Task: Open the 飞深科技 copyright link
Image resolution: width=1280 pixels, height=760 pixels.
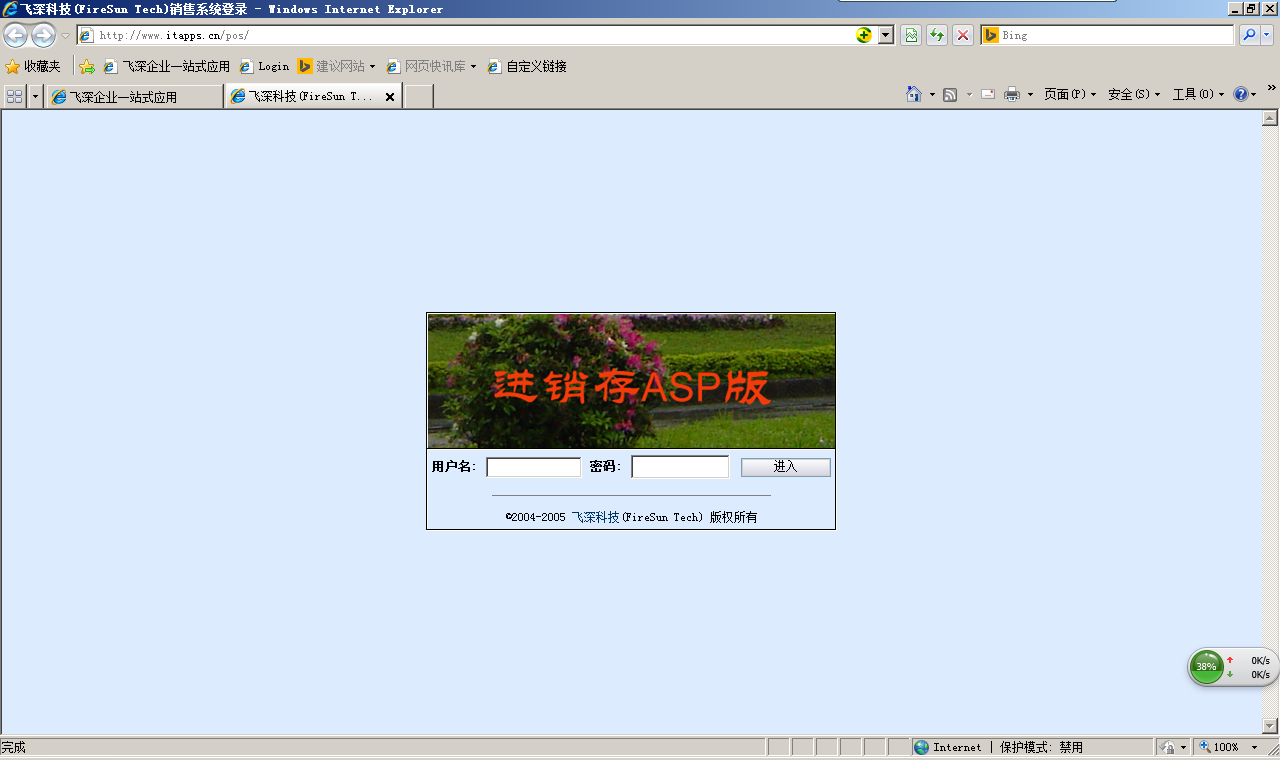Action: point(595,517)
